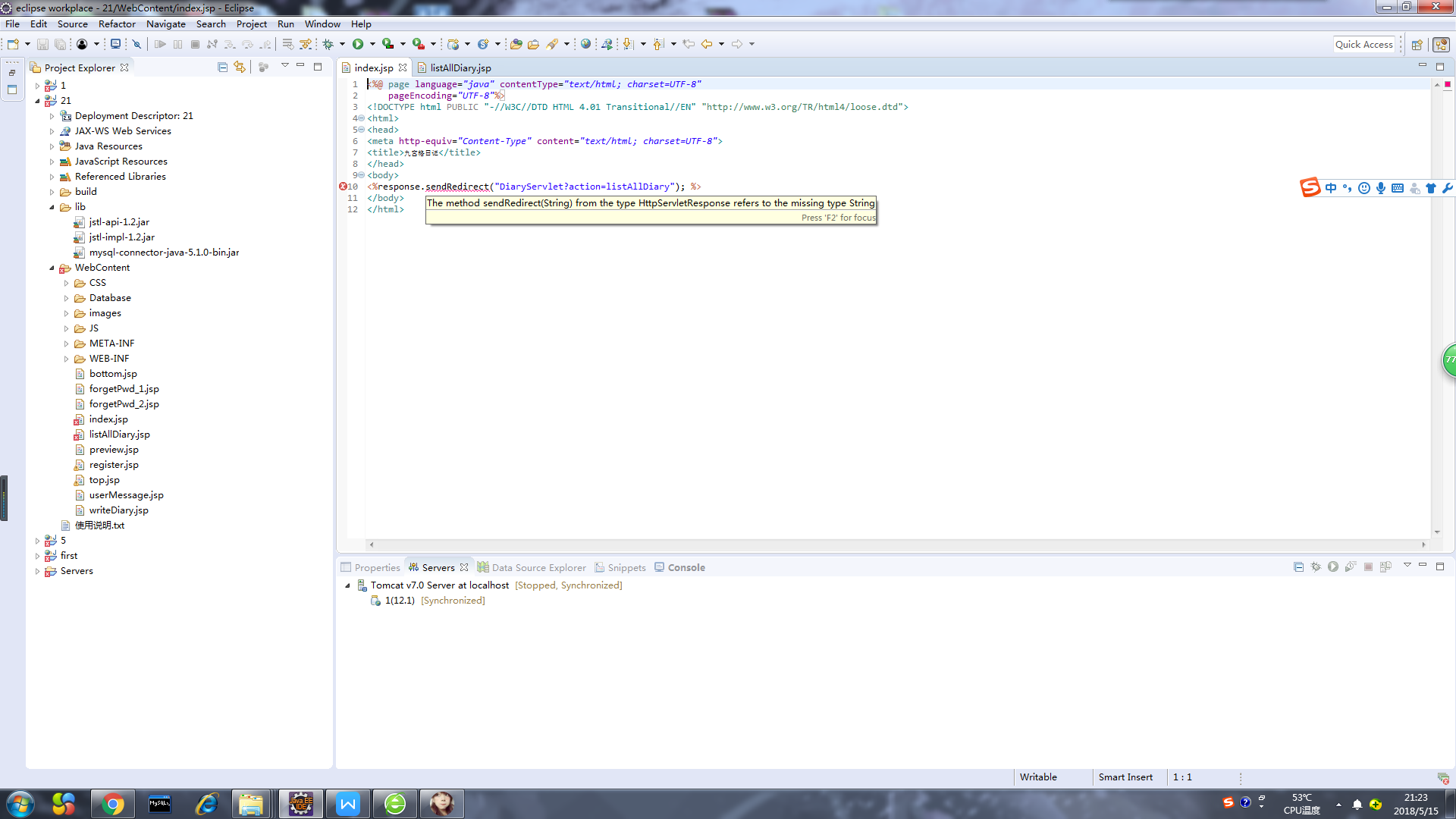Toggle Link with Editor in Project Explorer

coord(240,67)
